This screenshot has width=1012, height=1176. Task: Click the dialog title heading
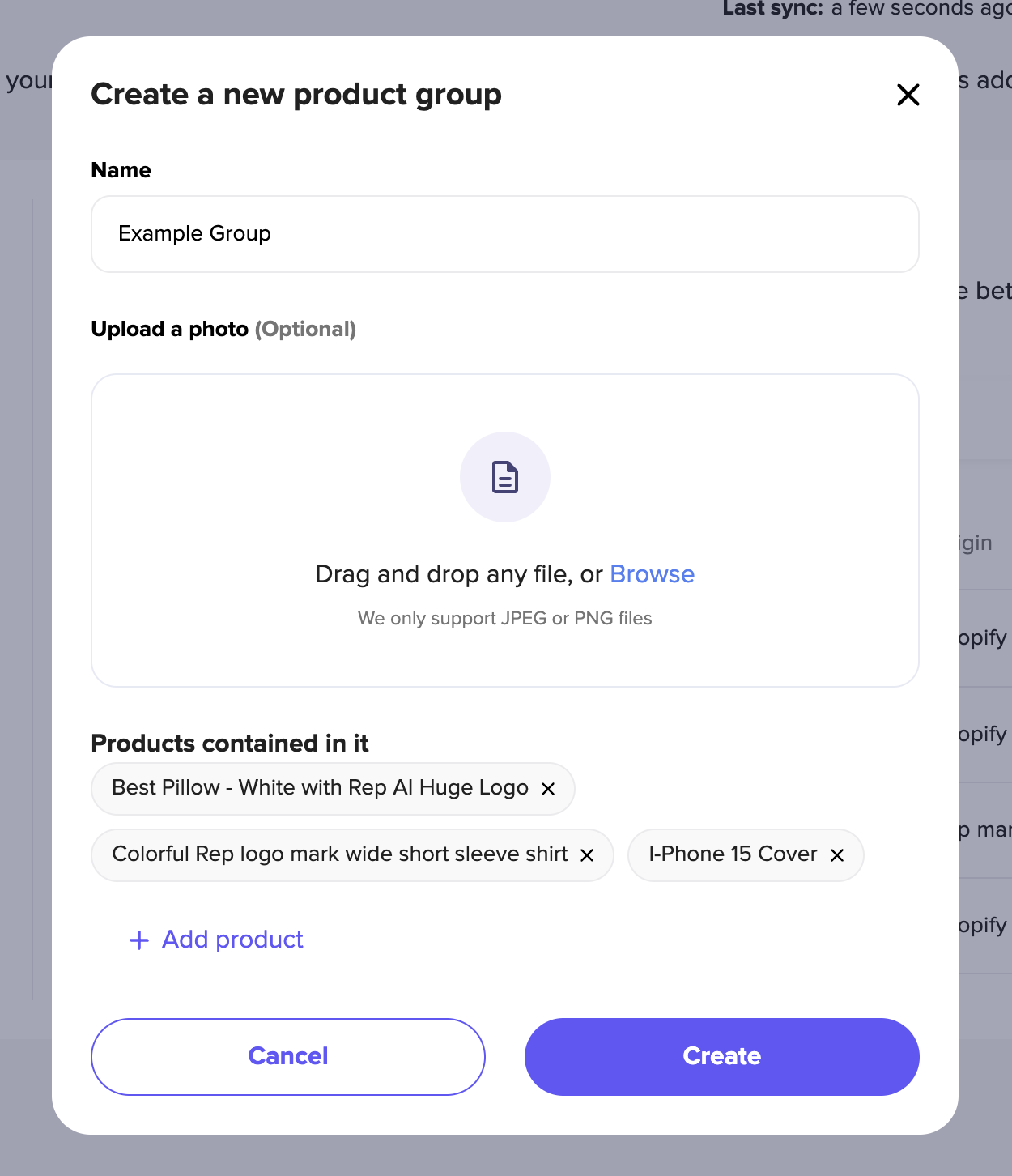pos(296,95)
